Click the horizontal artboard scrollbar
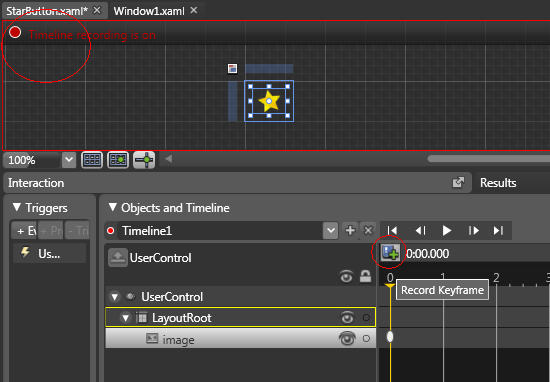This screenshot has width=550, height=382. 489,159
